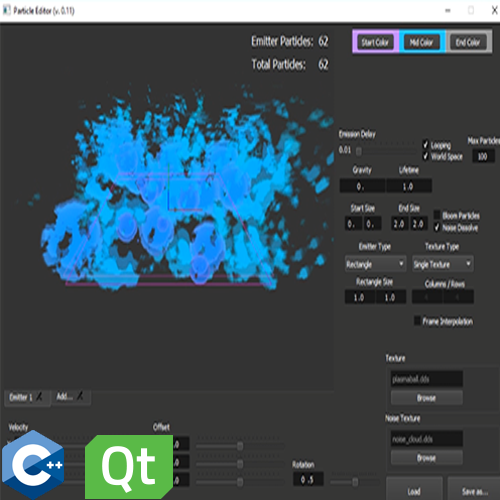Click the second Start Size field
The width and height of the screenshot is (500, 500).
[372, 223]
